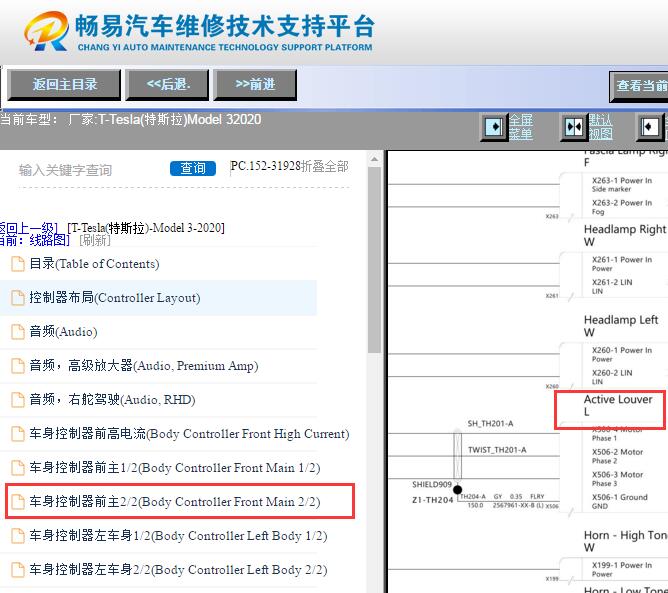Click the document icon beside 目录
The image size is (668, 593).
(x=18, y=264)
